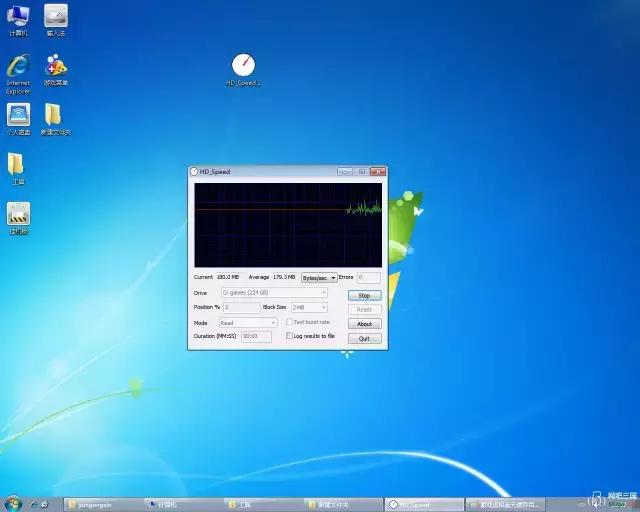The width and height of the screenshot is (640, 512).
Task: Switch to the HD_Speed taskbar button
Action: 424,504
